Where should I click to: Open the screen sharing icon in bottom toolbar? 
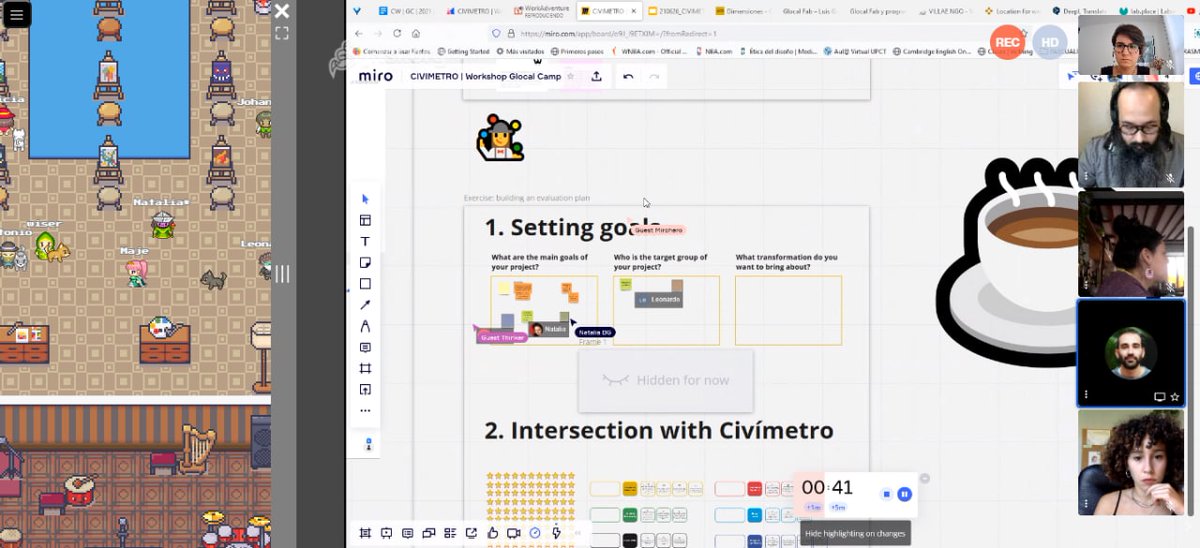[x=429, y=533]
